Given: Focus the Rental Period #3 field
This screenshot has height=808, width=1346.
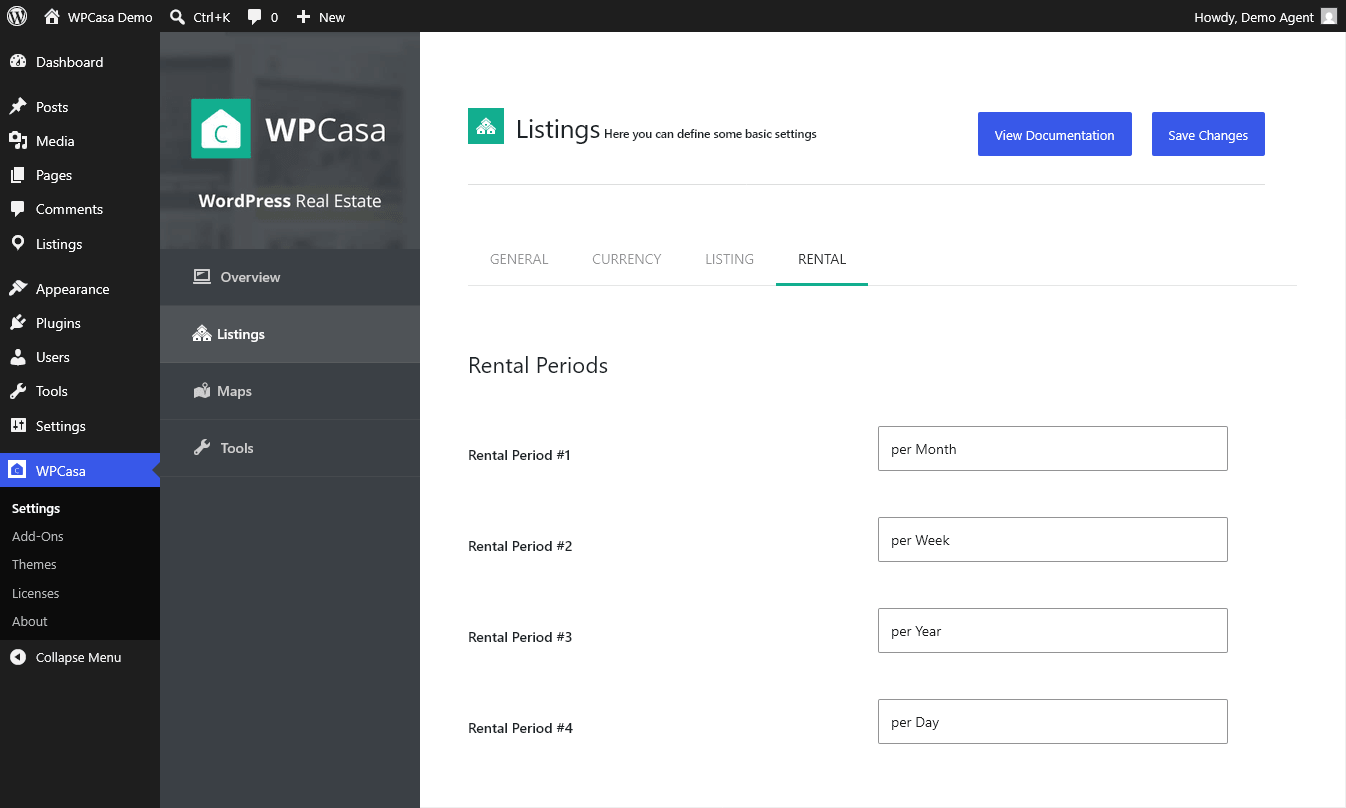Looking at the screenshot, I should 1053,631.
